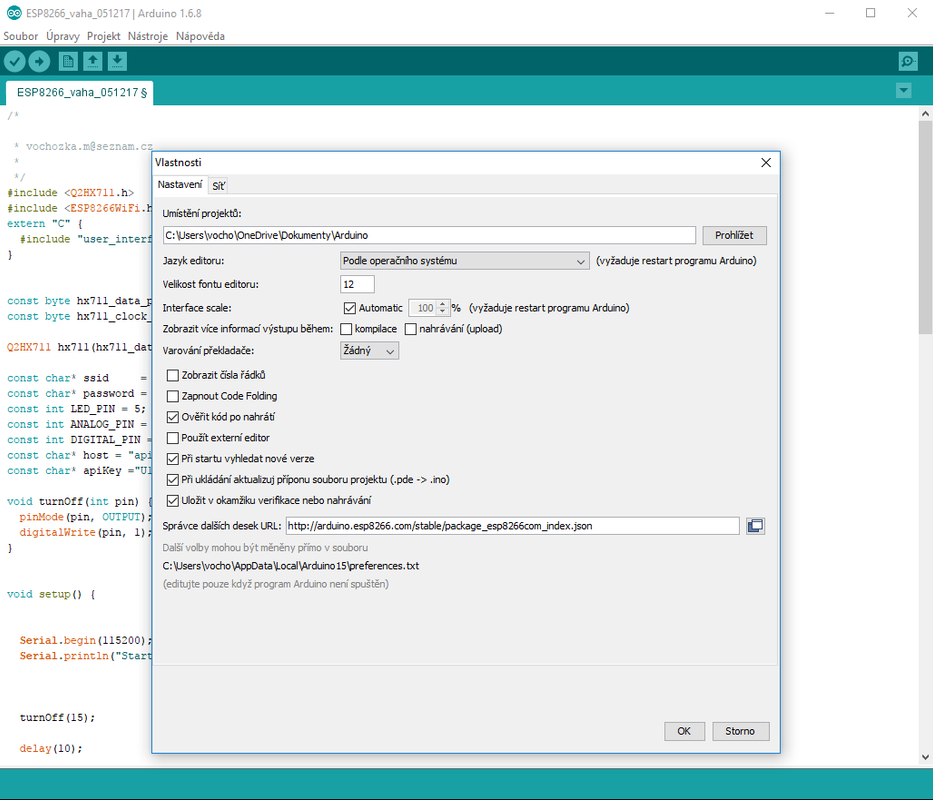Enable Zobrazit čísla řádků checkbox
The image size is (933, 800).
pos(173,376)
